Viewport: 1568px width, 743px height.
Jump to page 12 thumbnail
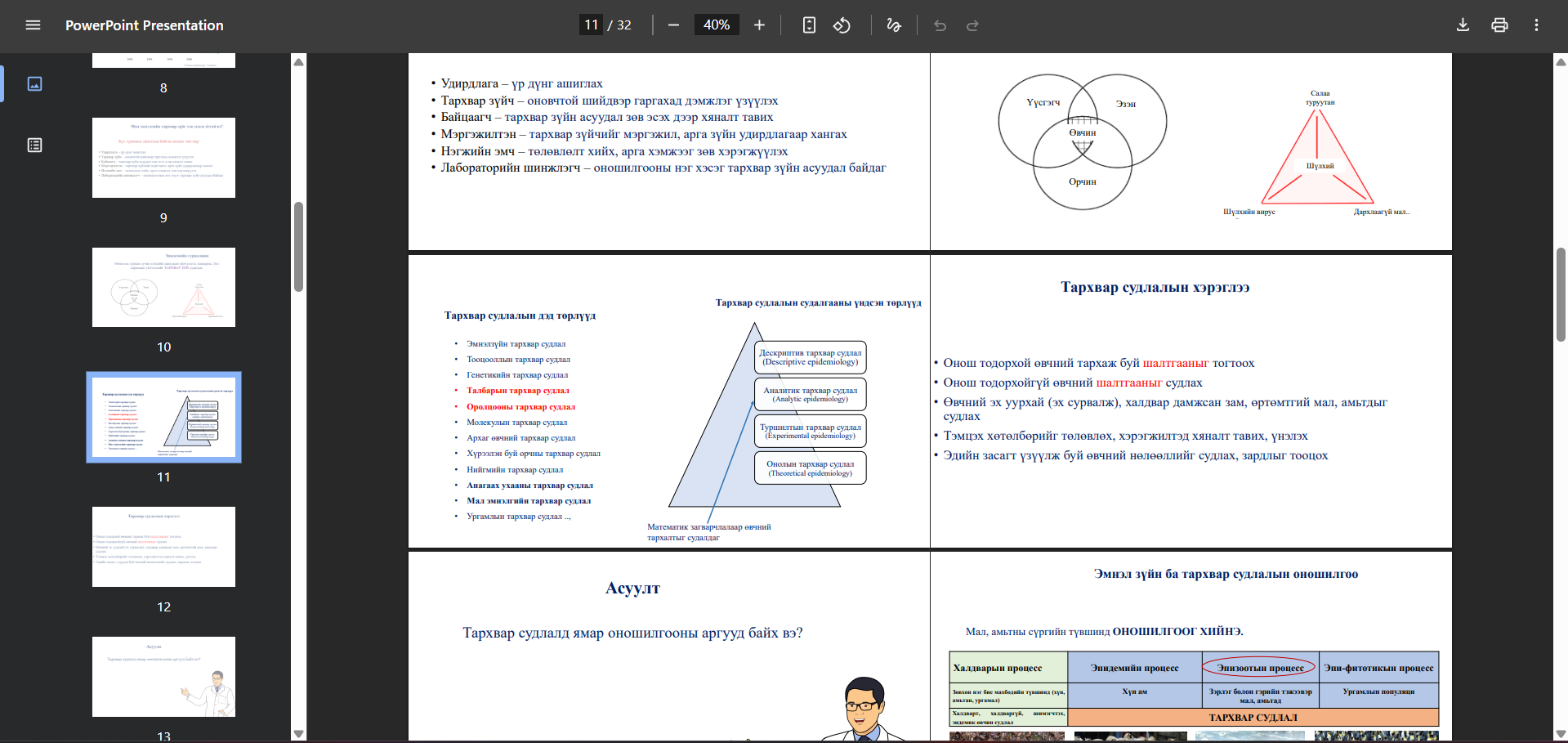point(163,547)
